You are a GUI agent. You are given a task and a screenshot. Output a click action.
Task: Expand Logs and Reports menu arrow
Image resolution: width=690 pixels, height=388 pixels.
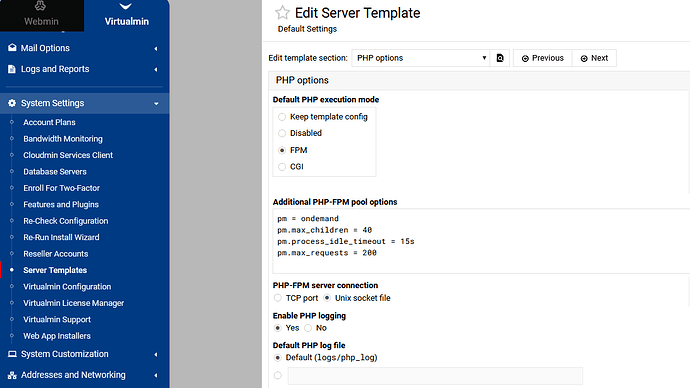(156, 70)
